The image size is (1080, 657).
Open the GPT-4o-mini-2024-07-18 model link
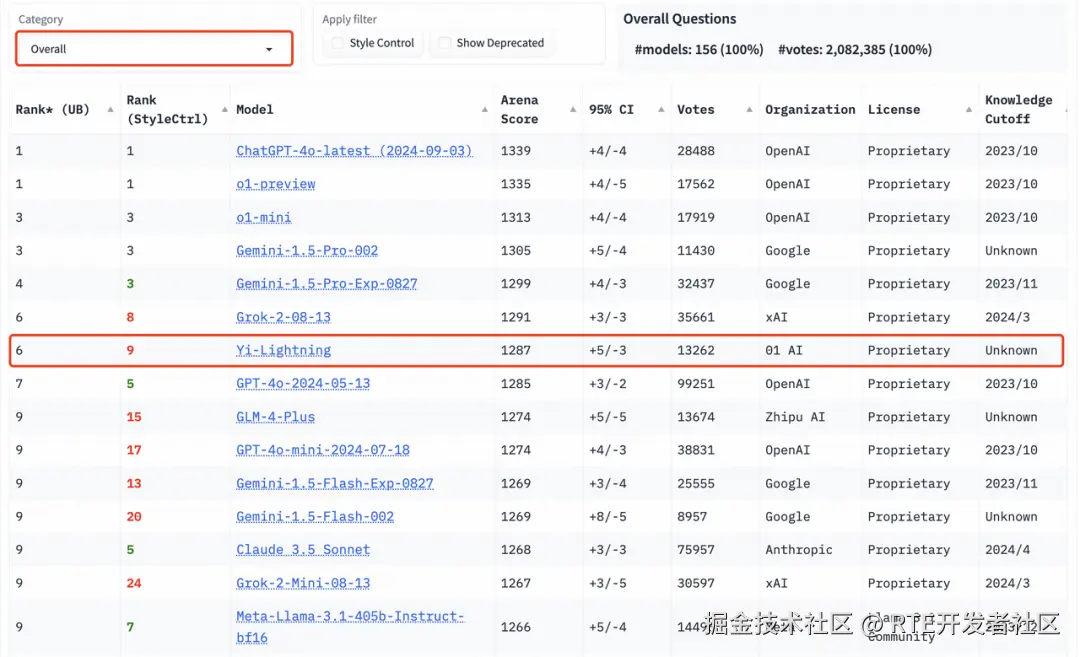tap(323, 450)
